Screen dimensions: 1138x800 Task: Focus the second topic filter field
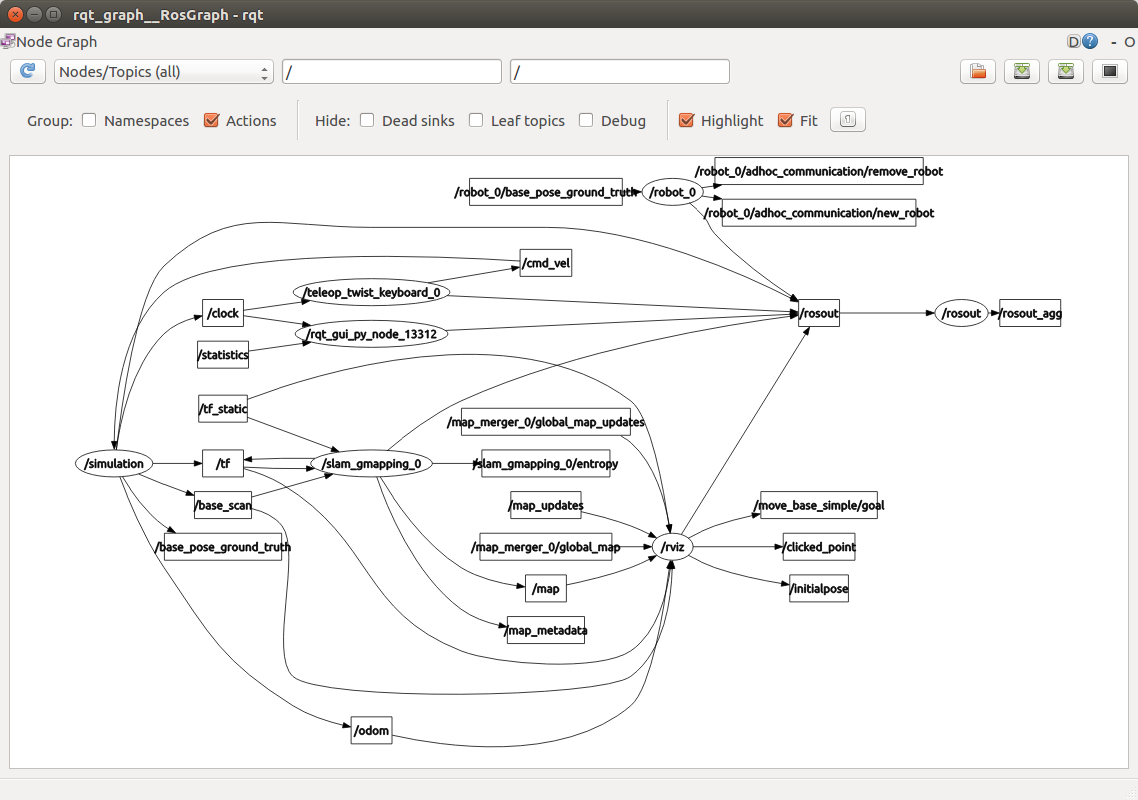tap(620, 72)
